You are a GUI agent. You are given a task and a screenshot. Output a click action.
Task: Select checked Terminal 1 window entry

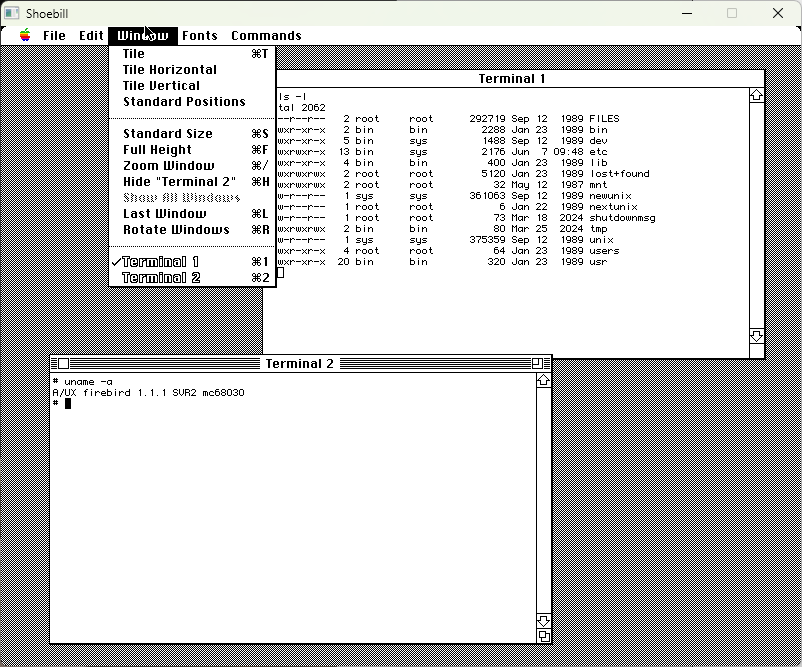pos(192,262)
